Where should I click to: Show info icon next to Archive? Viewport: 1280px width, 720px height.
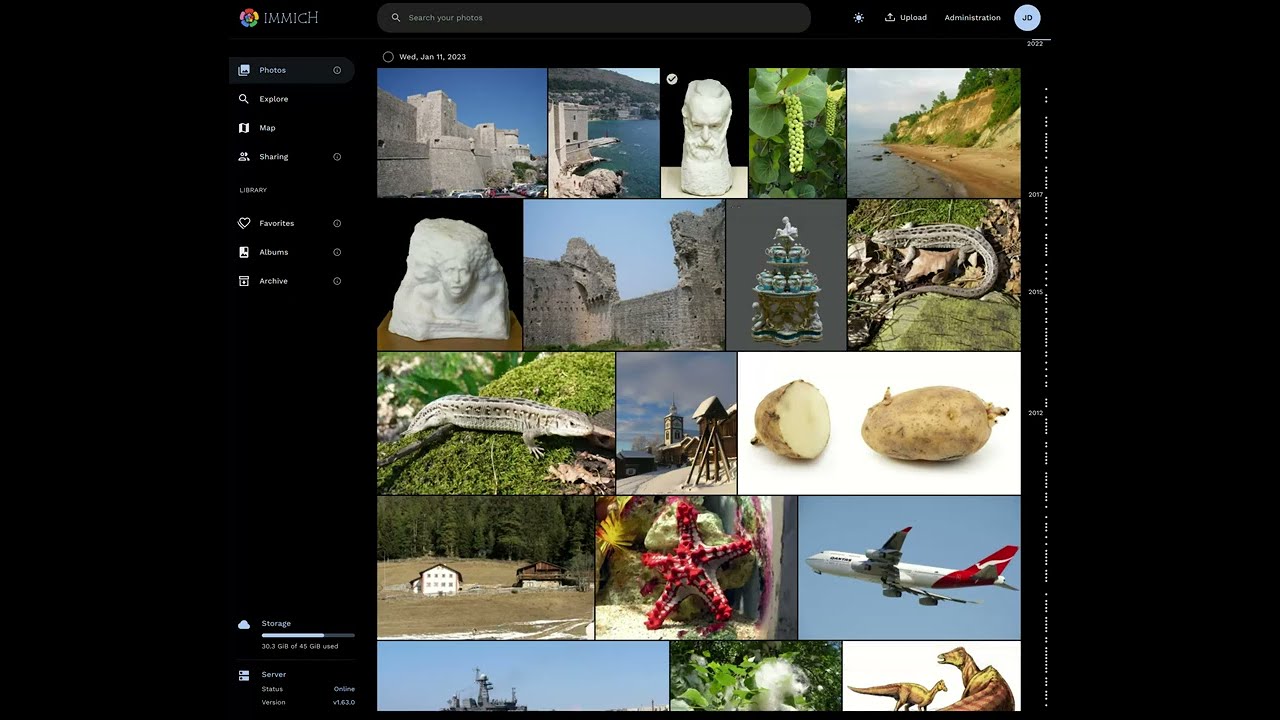coord(337,281)
